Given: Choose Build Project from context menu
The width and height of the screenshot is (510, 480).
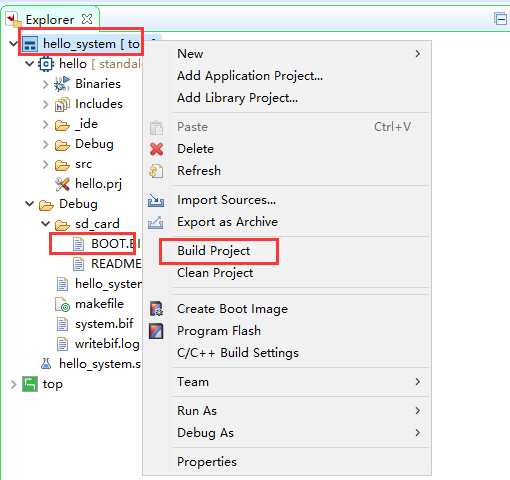Looking at the screenshot, I should (x=214, y=251).
